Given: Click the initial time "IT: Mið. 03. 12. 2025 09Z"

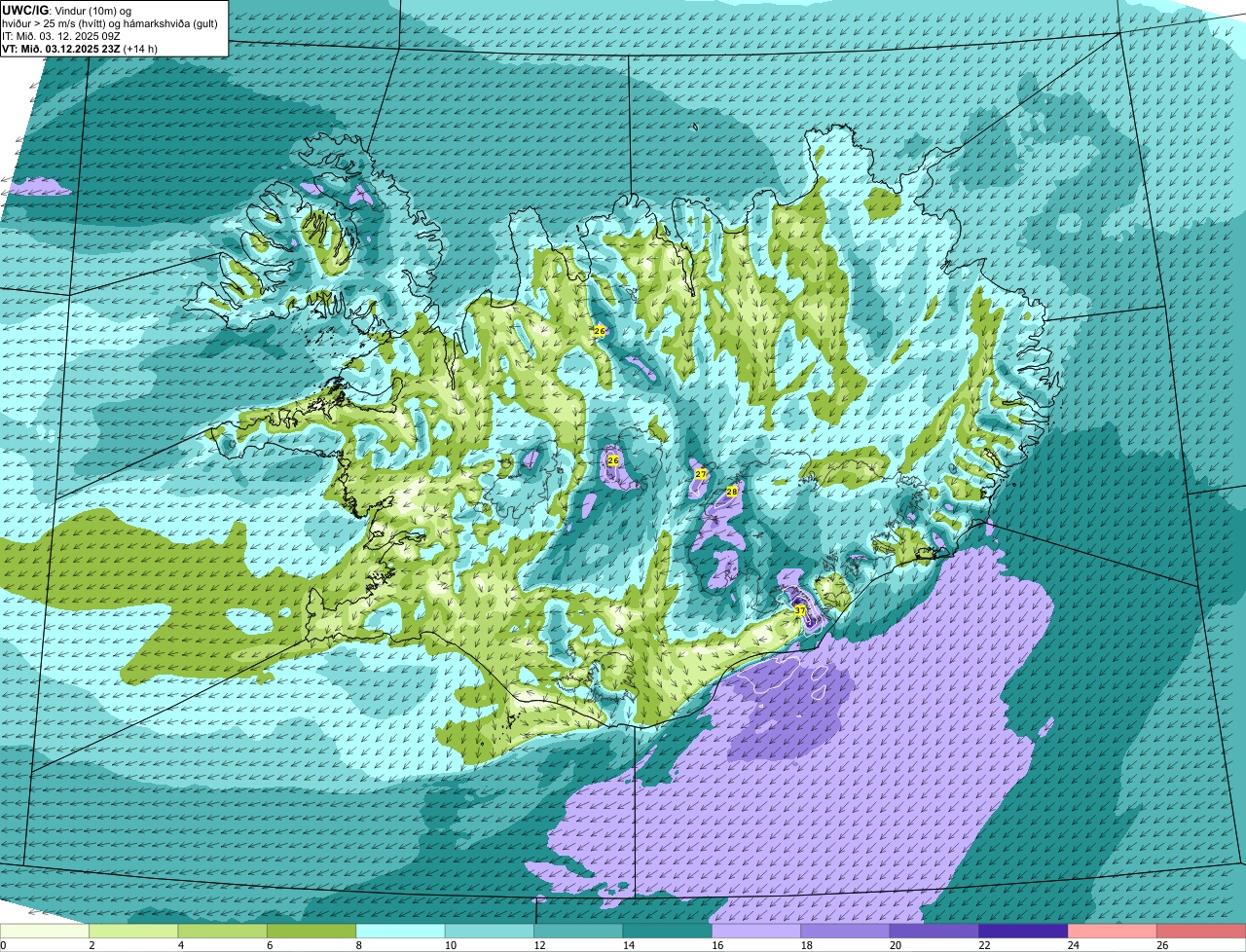Looking at the screenshot, I should 62,35.
